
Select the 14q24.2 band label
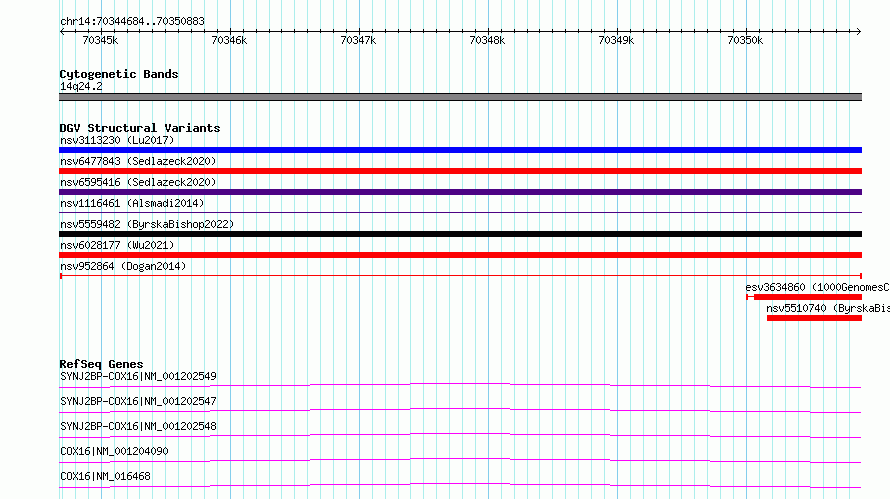point(81,86)
